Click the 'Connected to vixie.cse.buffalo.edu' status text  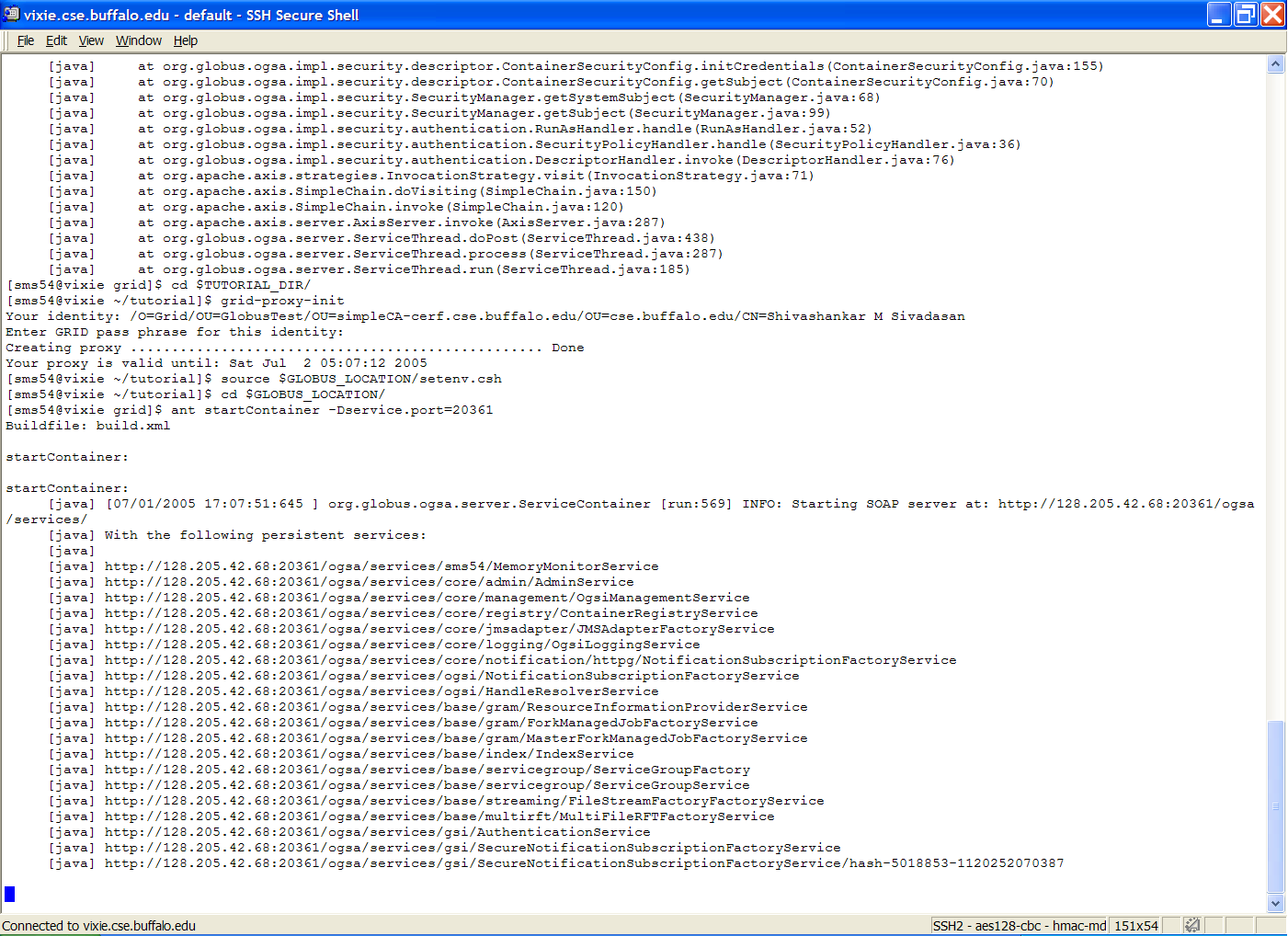[x=99, y=925]
